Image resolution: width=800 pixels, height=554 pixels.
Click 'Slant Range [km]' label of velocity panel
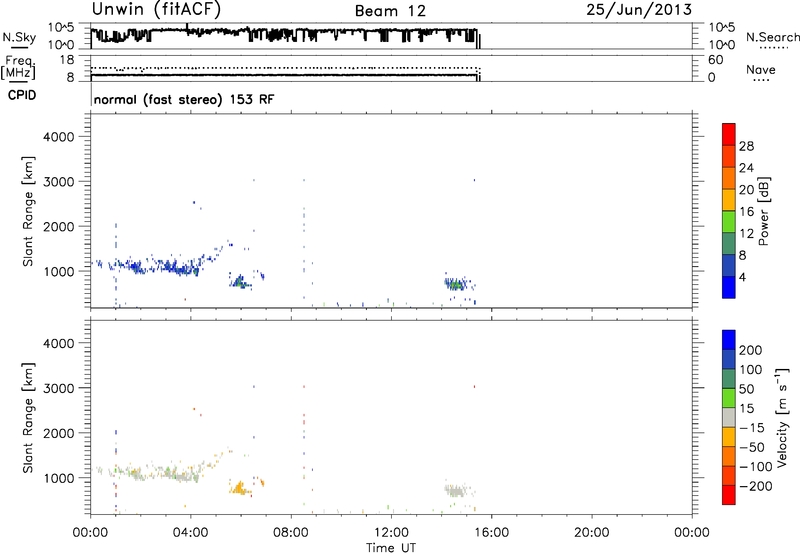click(x=28, y=418)
